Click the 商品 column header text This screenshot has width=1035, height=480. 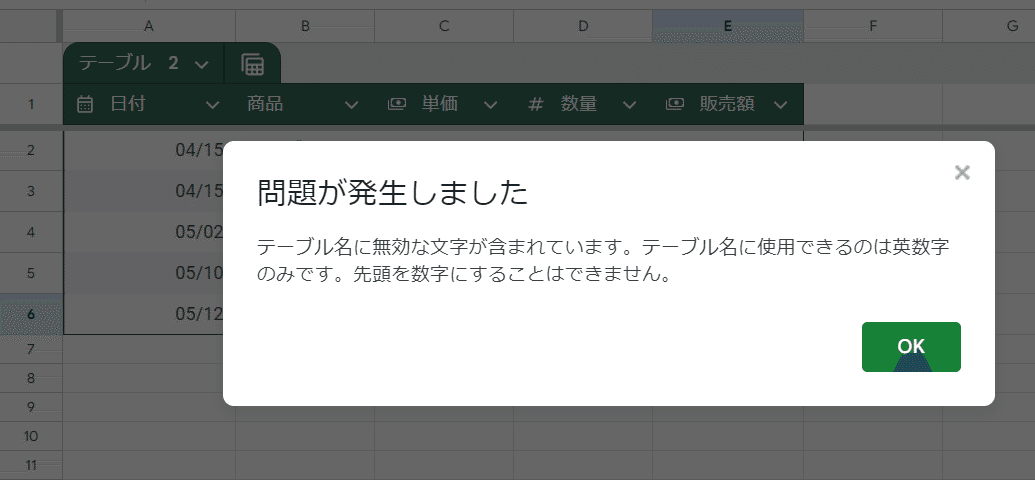(265, 104)
